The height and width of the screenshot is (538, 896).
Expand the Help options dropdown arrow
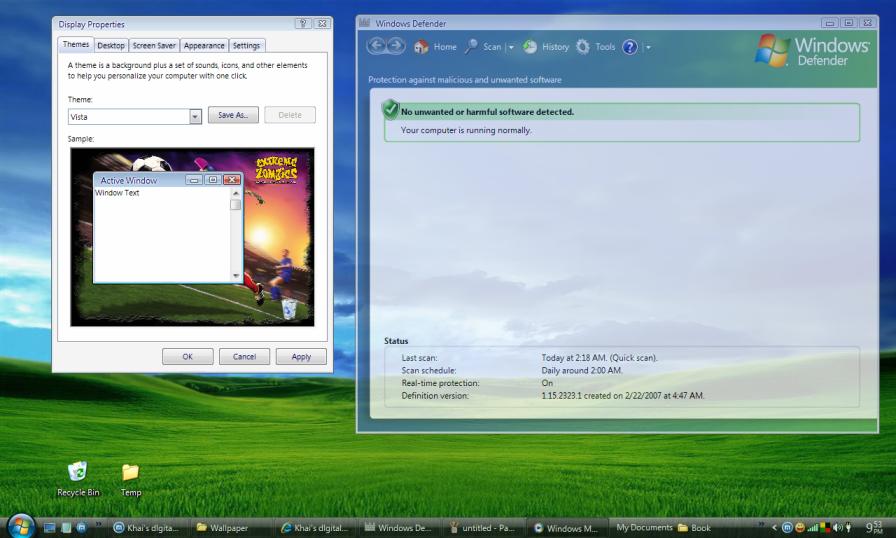[x=648, y=47]
